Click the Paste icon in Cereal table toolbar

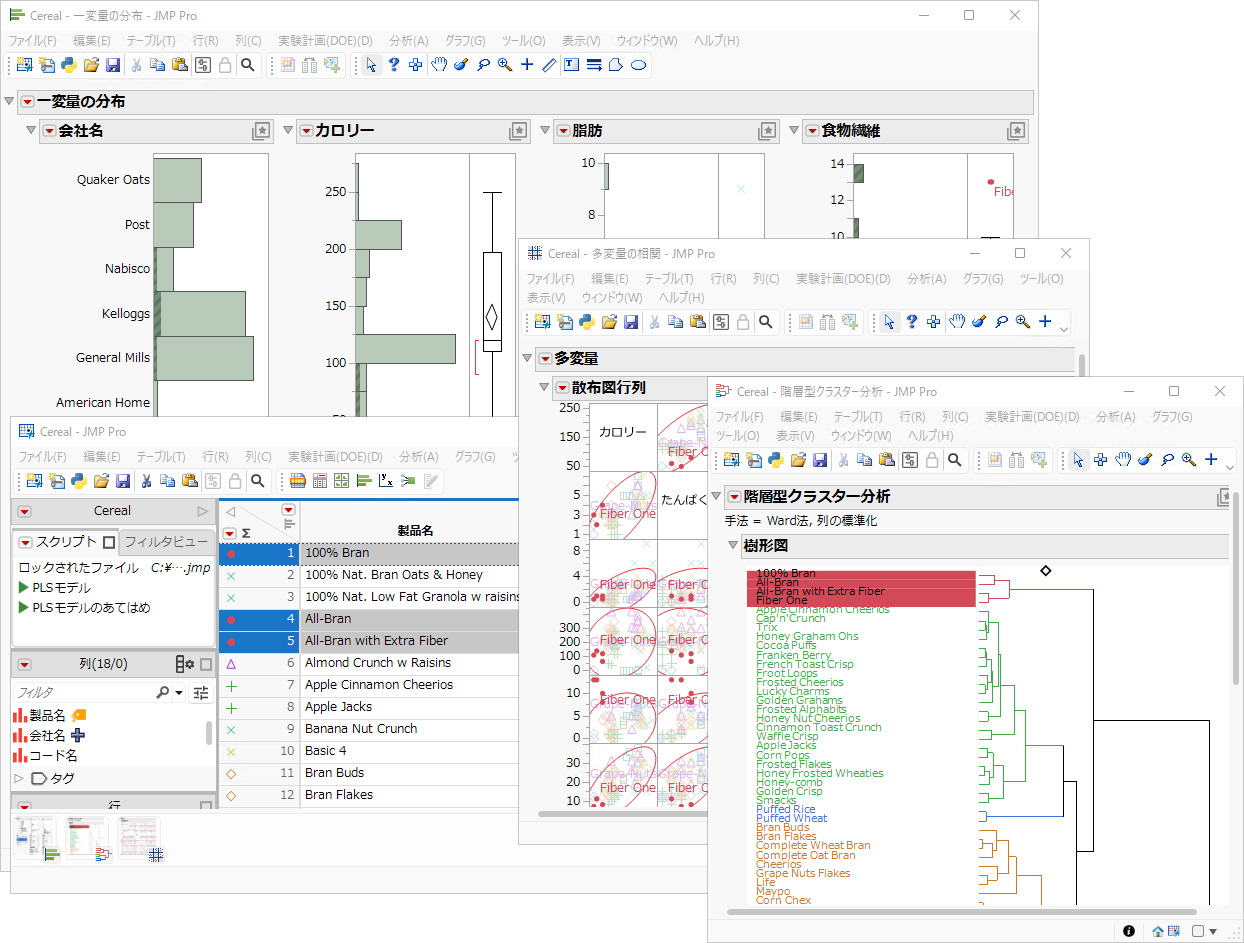tap(190, 481)
